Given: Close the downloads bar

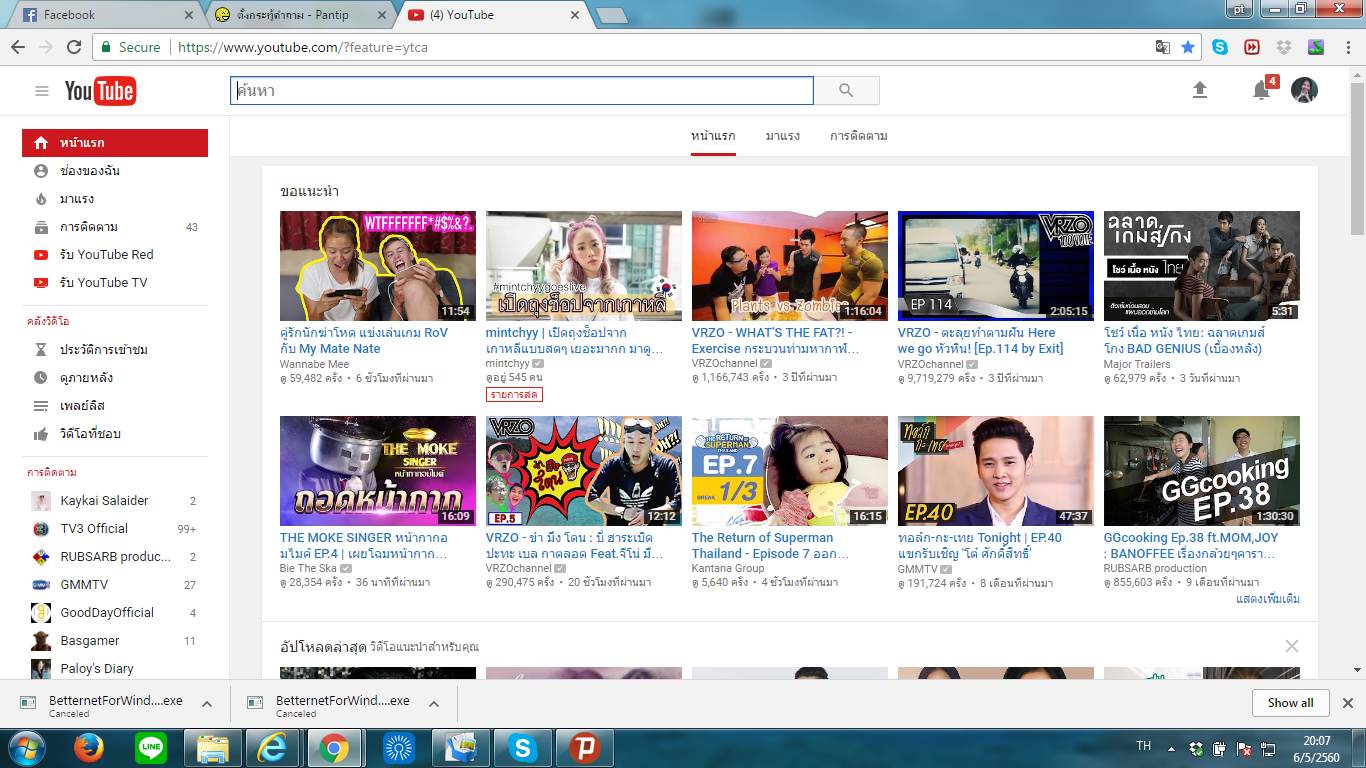Looking at the screenshot, I should tap(1348, 703).
